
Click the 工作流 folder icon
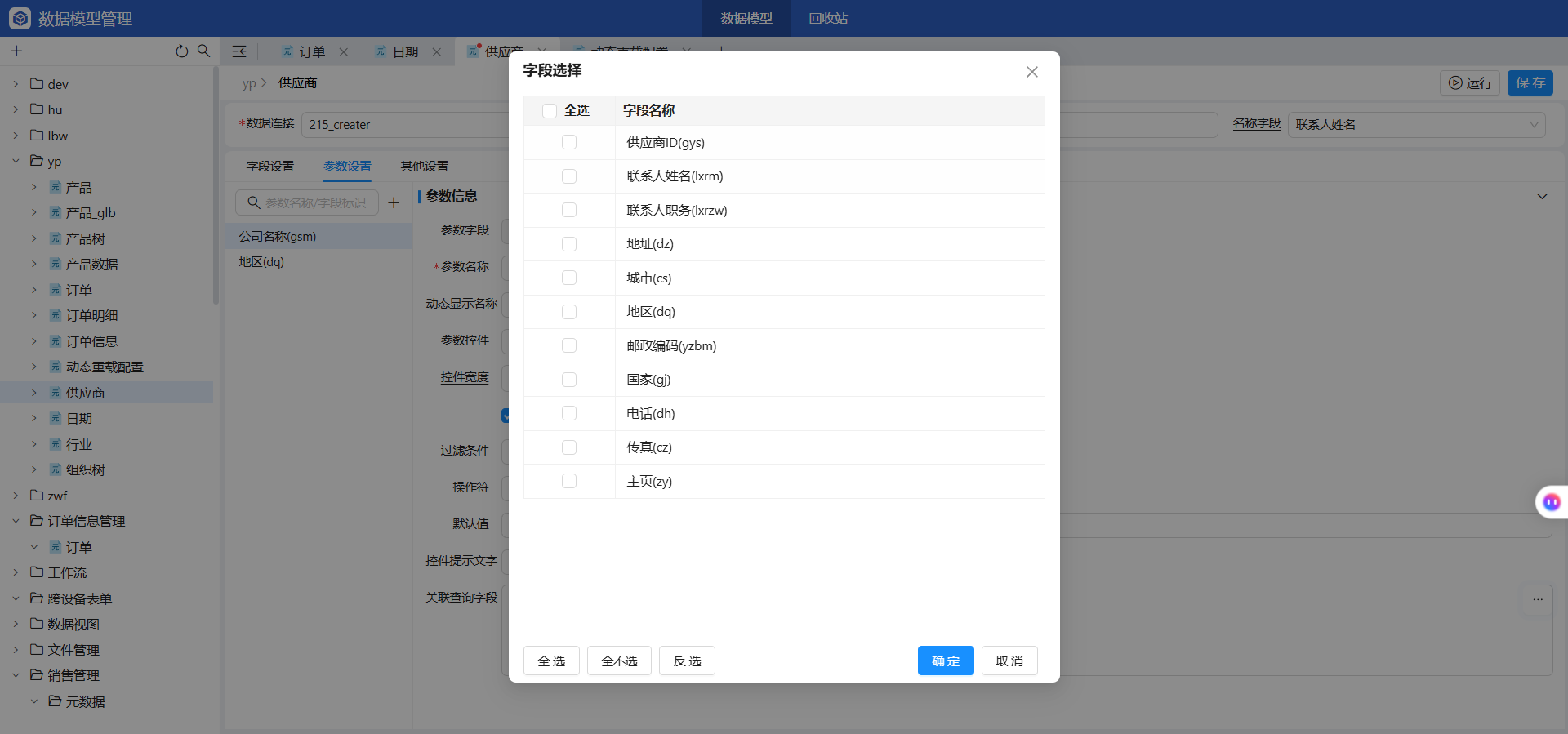coord(37,572)
